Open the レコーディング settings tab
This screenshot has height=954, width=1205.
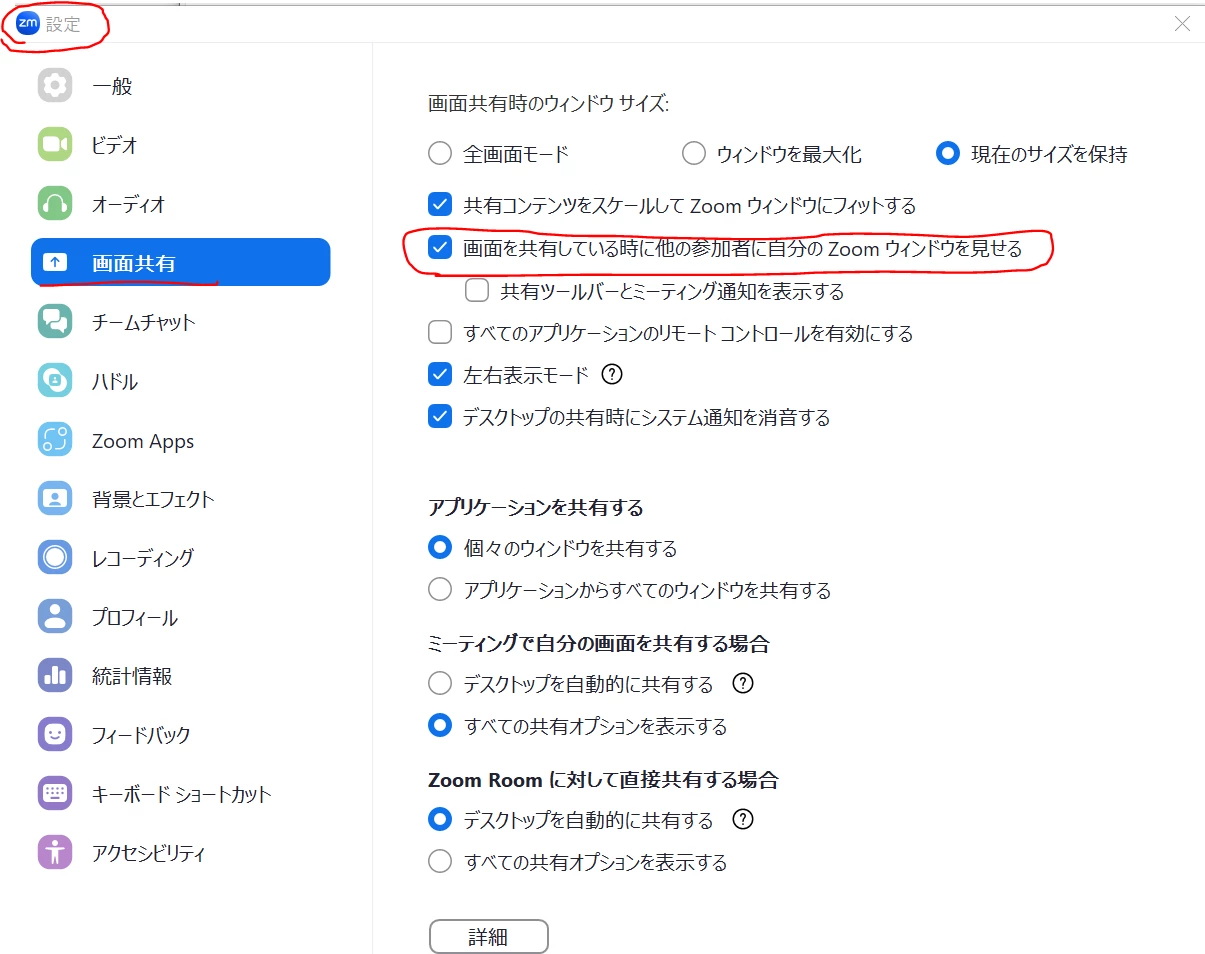pos(180,557)
